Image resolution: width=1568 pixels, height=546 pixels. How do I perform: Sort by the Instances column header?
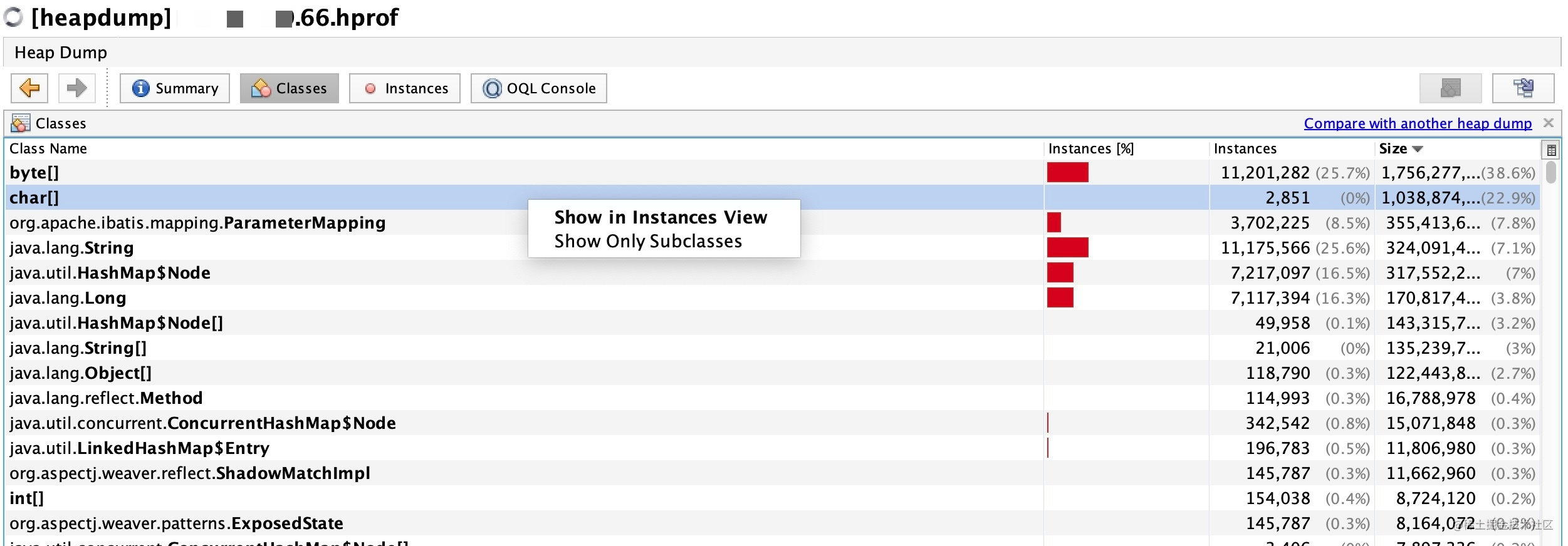[1291, 148]
